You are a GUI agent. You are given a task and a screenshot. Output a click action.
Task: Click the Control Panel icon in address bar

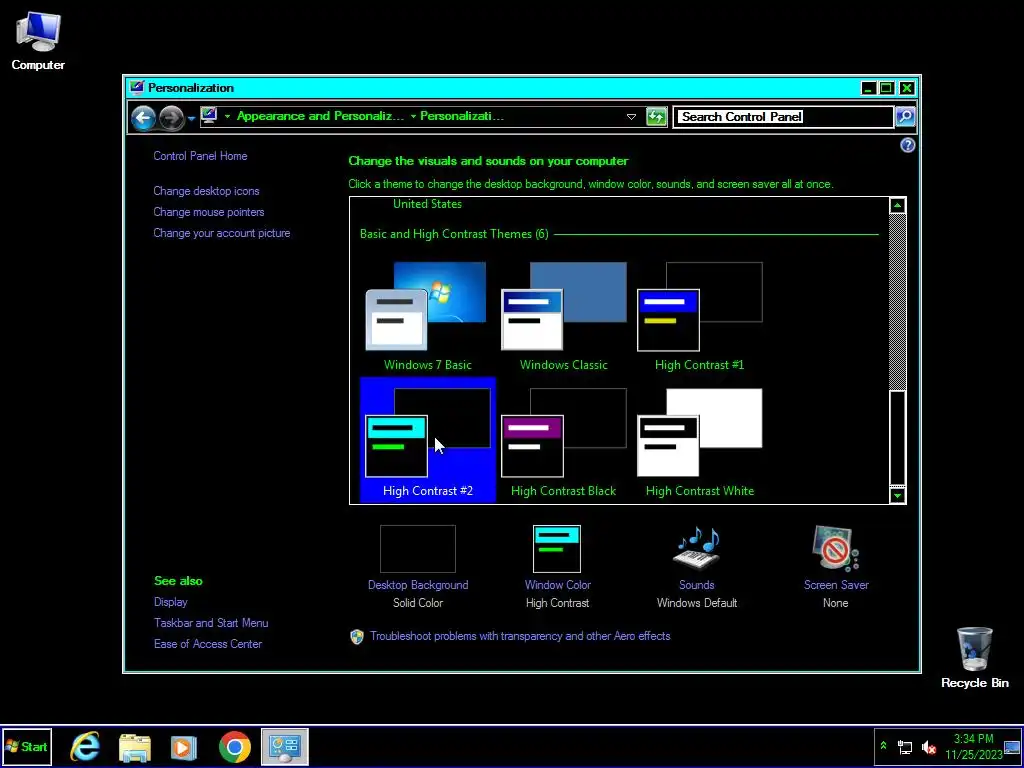pos(209,116)
